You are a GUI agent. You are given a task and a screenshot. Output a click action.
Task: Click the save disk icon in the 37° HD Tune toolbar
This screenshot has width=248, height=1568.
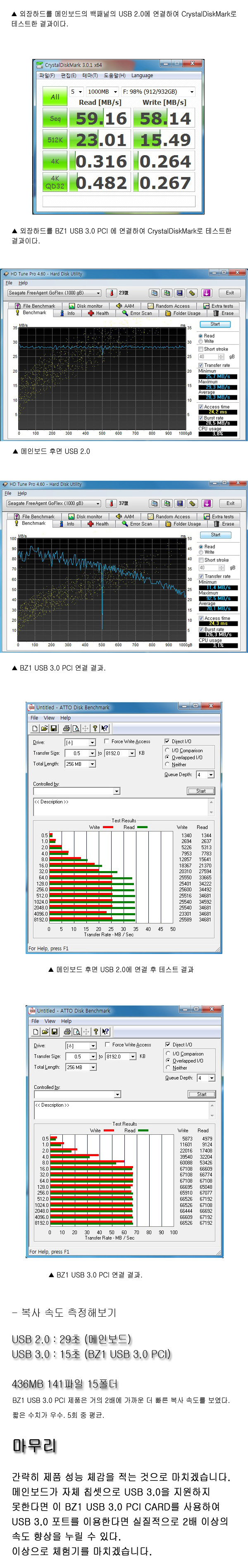(180, 503)
